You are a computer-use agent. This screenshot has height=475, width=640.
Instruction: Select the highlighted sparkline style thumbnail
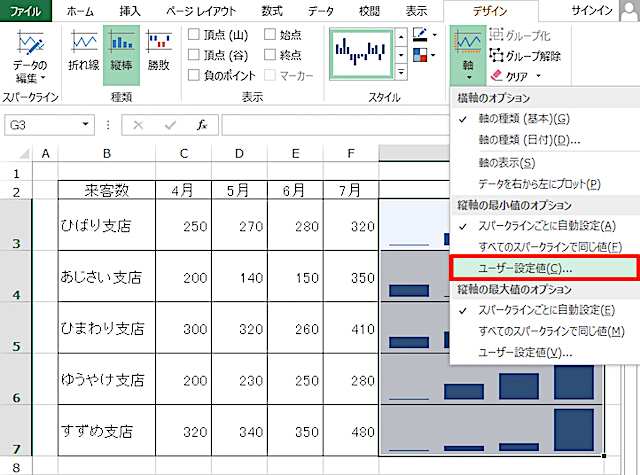click(x=362, y=53)
